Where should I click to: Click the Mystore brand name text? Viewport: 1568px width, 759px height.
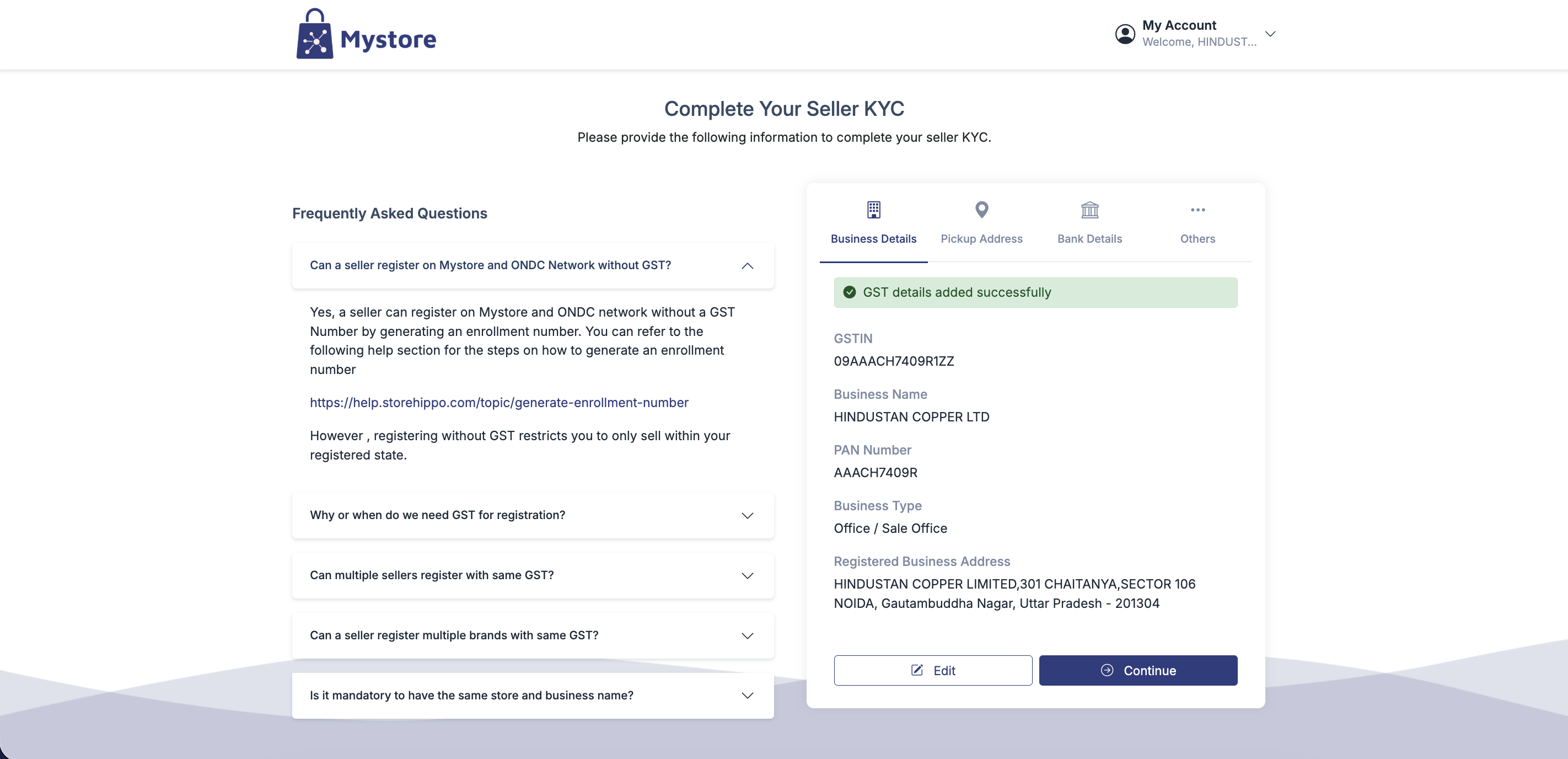[x=388, y=40]
